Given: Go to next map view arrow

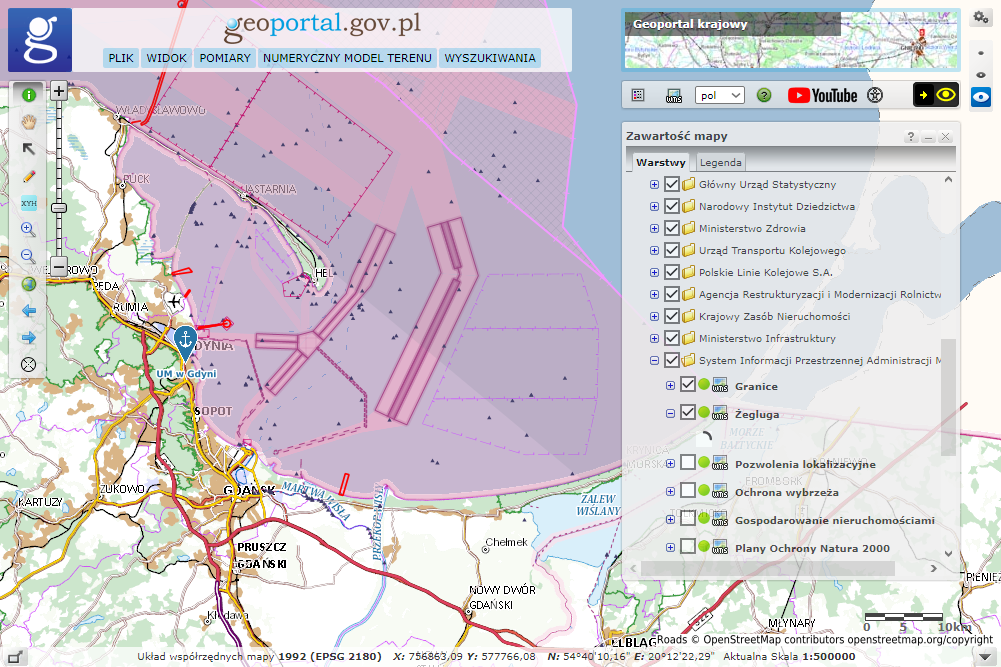Looking at the screenshot, I should point(29,338).
